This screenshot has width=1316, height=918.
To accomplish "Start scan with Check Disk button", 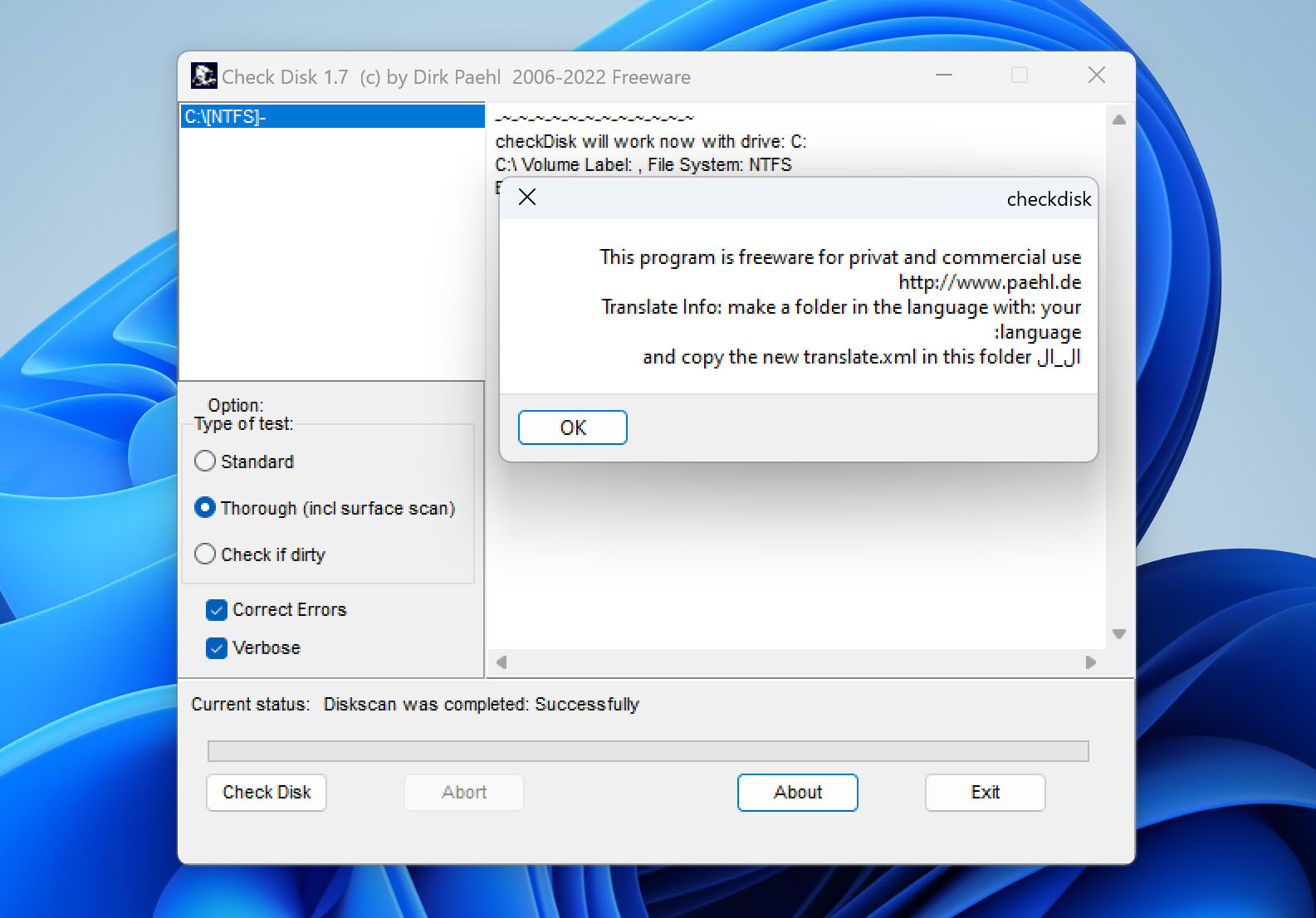I will point(267,793).
